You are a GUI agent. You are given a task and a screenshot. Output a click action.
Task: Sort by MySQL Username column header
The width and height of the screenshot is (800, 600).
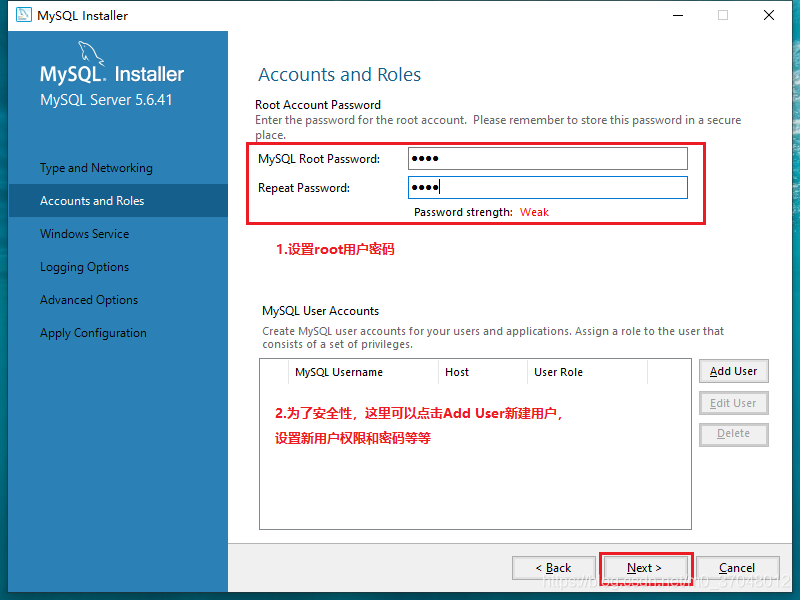[363, 372]
